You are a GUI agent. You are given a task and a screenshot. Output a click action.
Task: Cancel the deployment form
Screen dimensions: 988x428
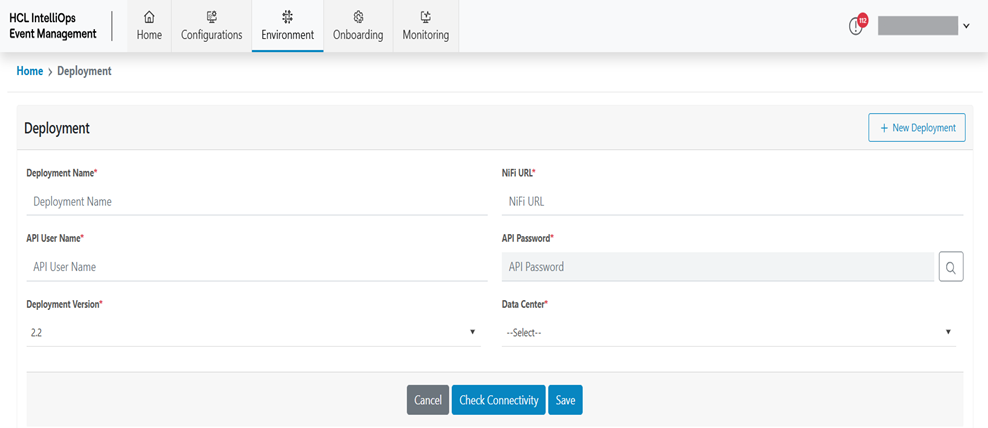428,400
